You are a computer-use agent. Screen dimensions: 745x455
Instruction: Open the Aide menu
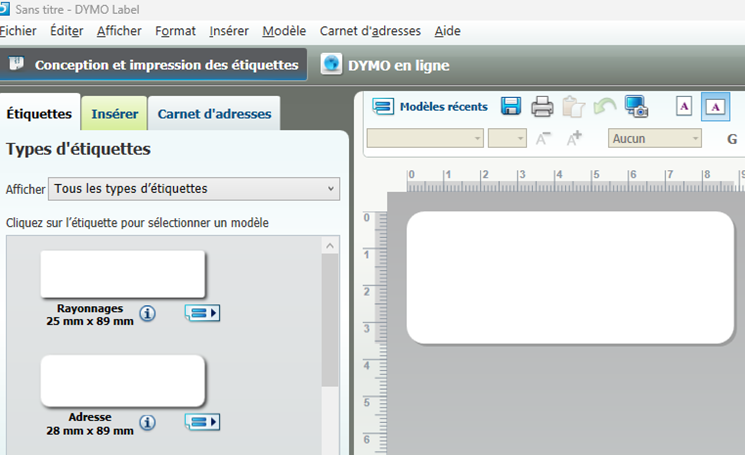point(448,31)
